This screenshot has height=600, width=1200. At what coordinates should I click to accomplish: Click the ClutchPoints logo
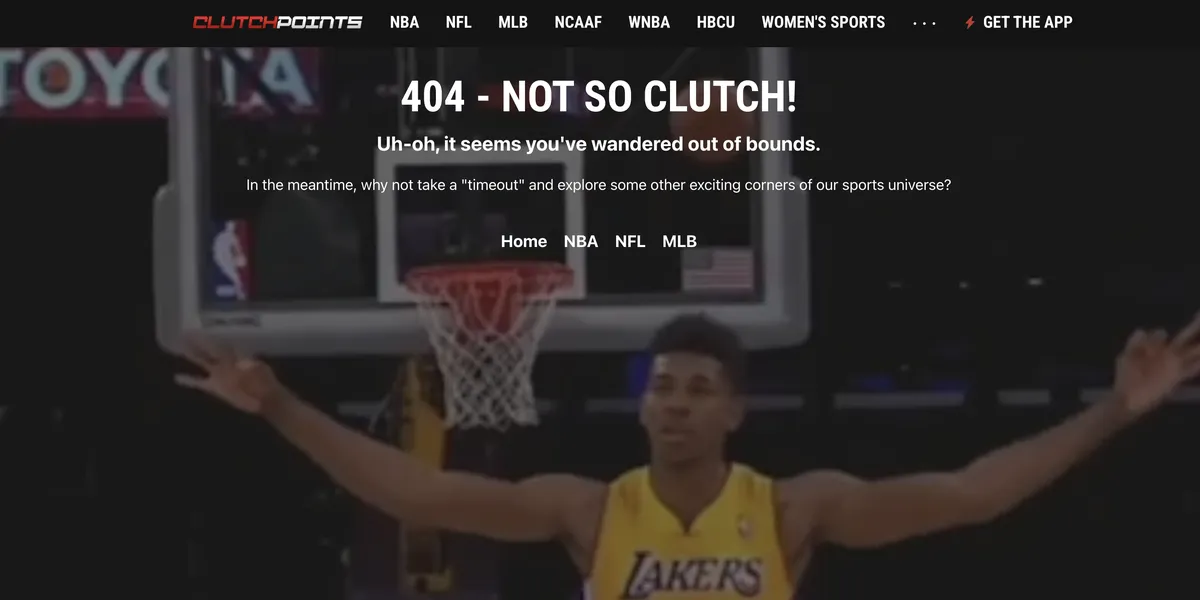277,22
